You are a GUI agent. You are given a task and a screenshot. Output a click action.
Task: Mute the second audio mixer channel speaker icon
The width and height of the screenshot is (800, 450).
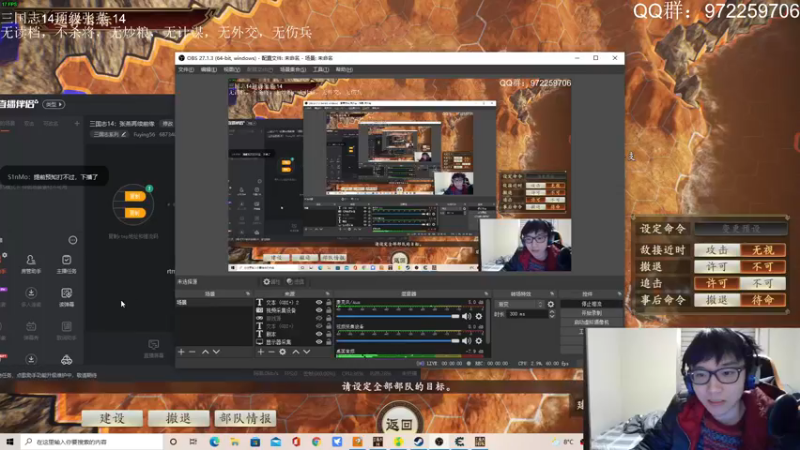pyautogui.click(x=466, y=340)
